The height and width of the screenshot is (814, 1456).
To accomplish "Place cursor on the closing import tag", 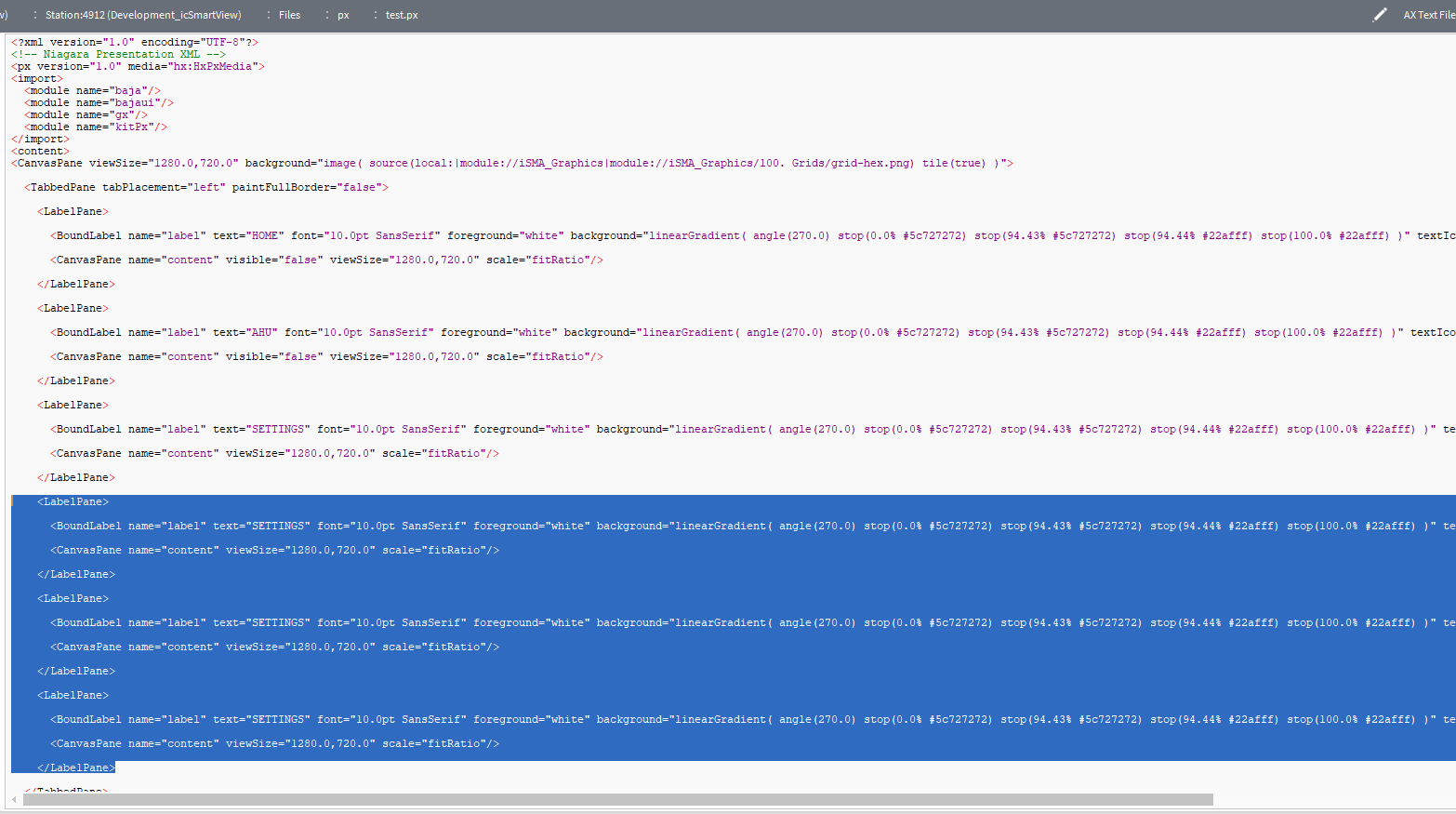I will click(40, 139).
